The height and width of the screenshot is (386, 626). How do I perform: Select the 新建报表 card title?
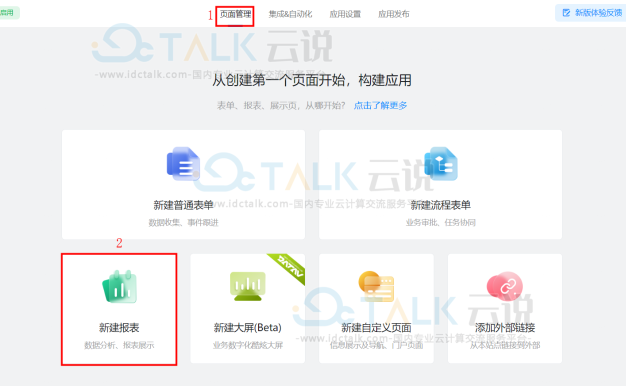coord(119,328)
